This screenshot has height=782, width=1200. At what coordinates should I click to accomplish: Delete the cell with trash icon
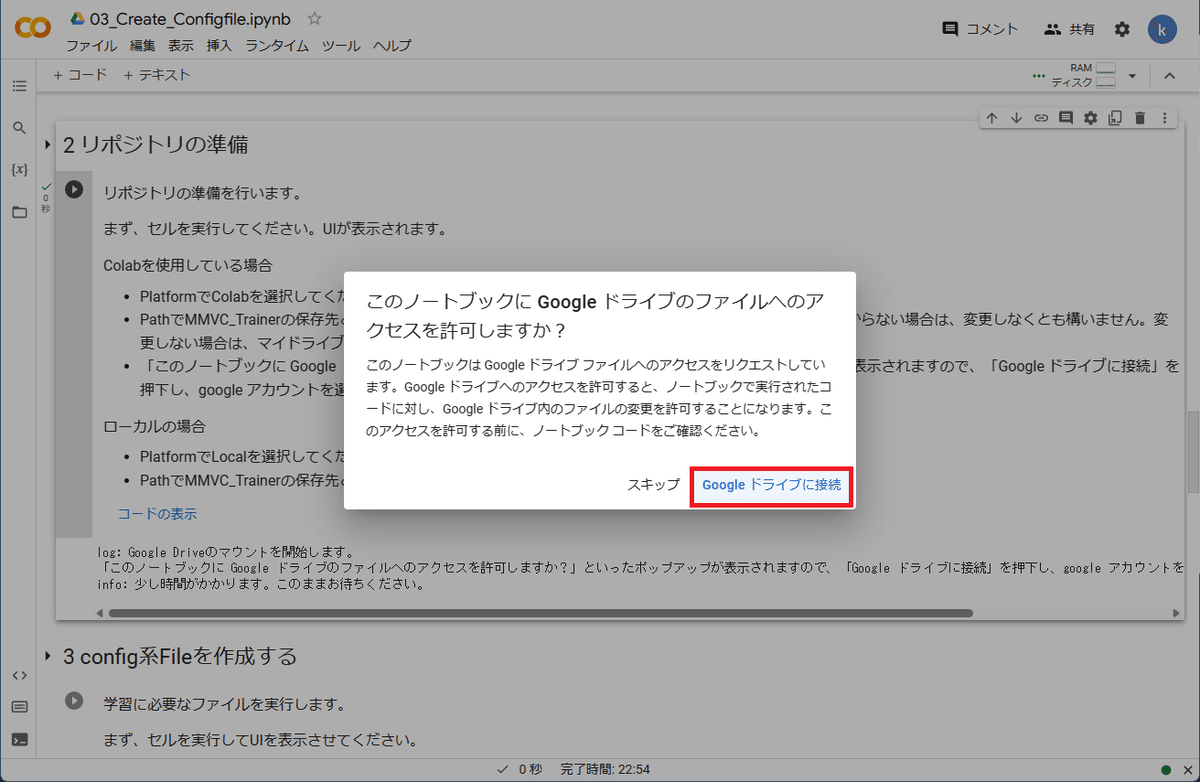click(x=1140, y=118)
